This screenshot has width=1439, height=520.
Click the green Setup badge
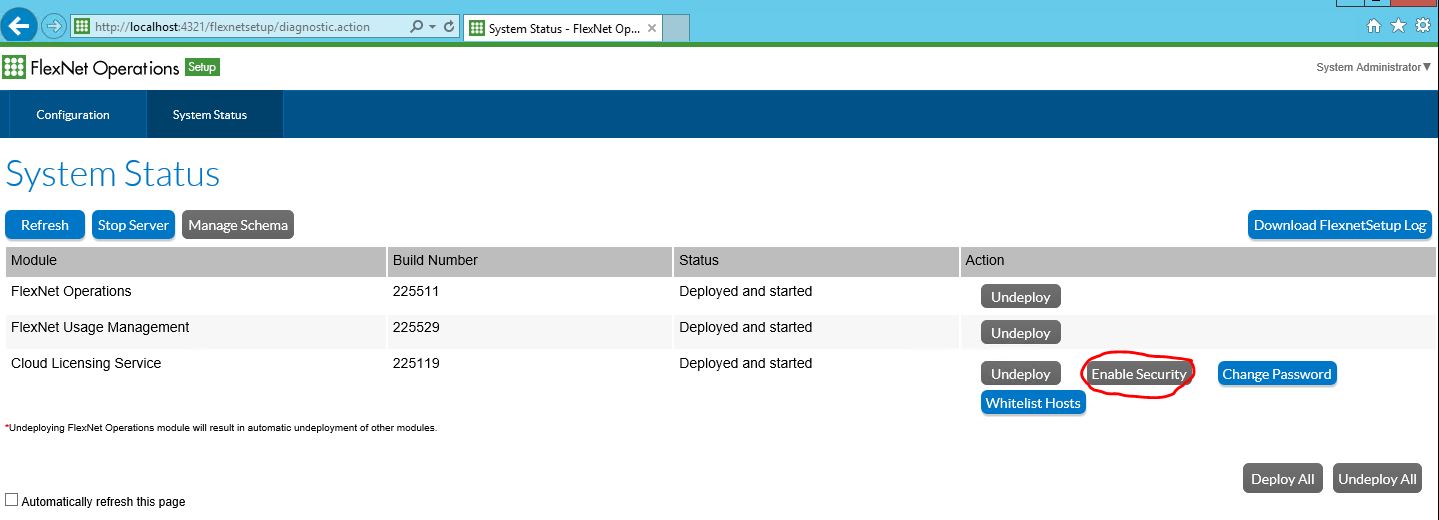(x=202, y=67)
